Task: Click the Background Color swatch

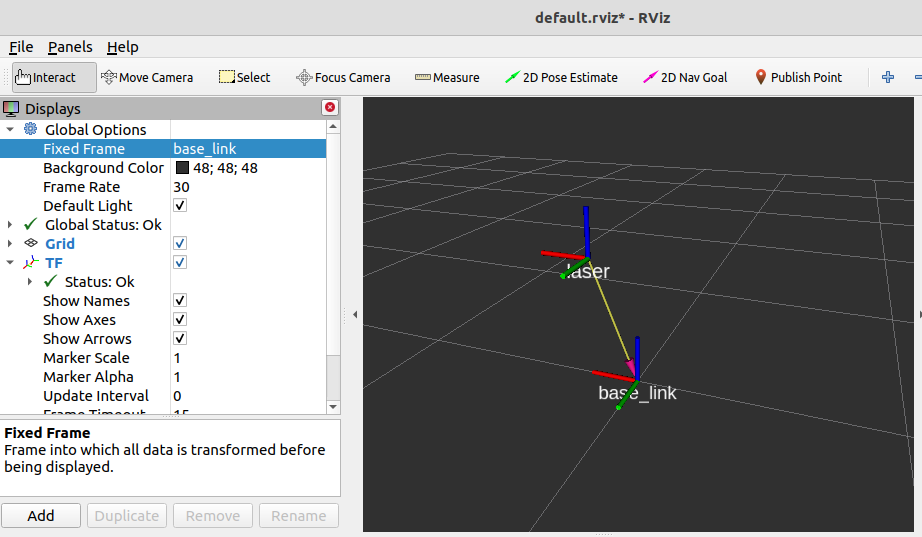Action: click(182, 168)
